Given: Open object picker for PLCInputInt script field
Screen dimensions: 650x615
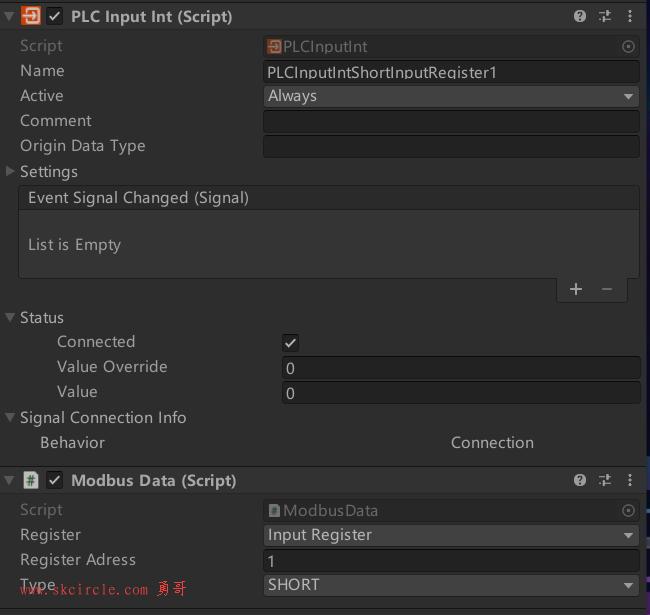Looking at the screenshot, I should 628,46.
